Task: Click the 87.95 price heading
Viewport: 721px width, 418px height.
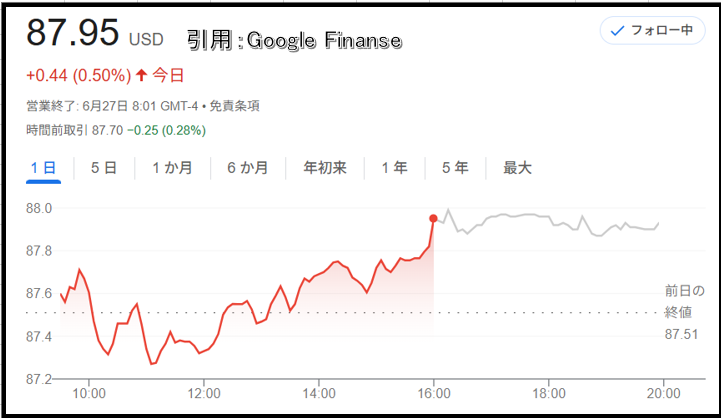Action: [x=73, y=33]
